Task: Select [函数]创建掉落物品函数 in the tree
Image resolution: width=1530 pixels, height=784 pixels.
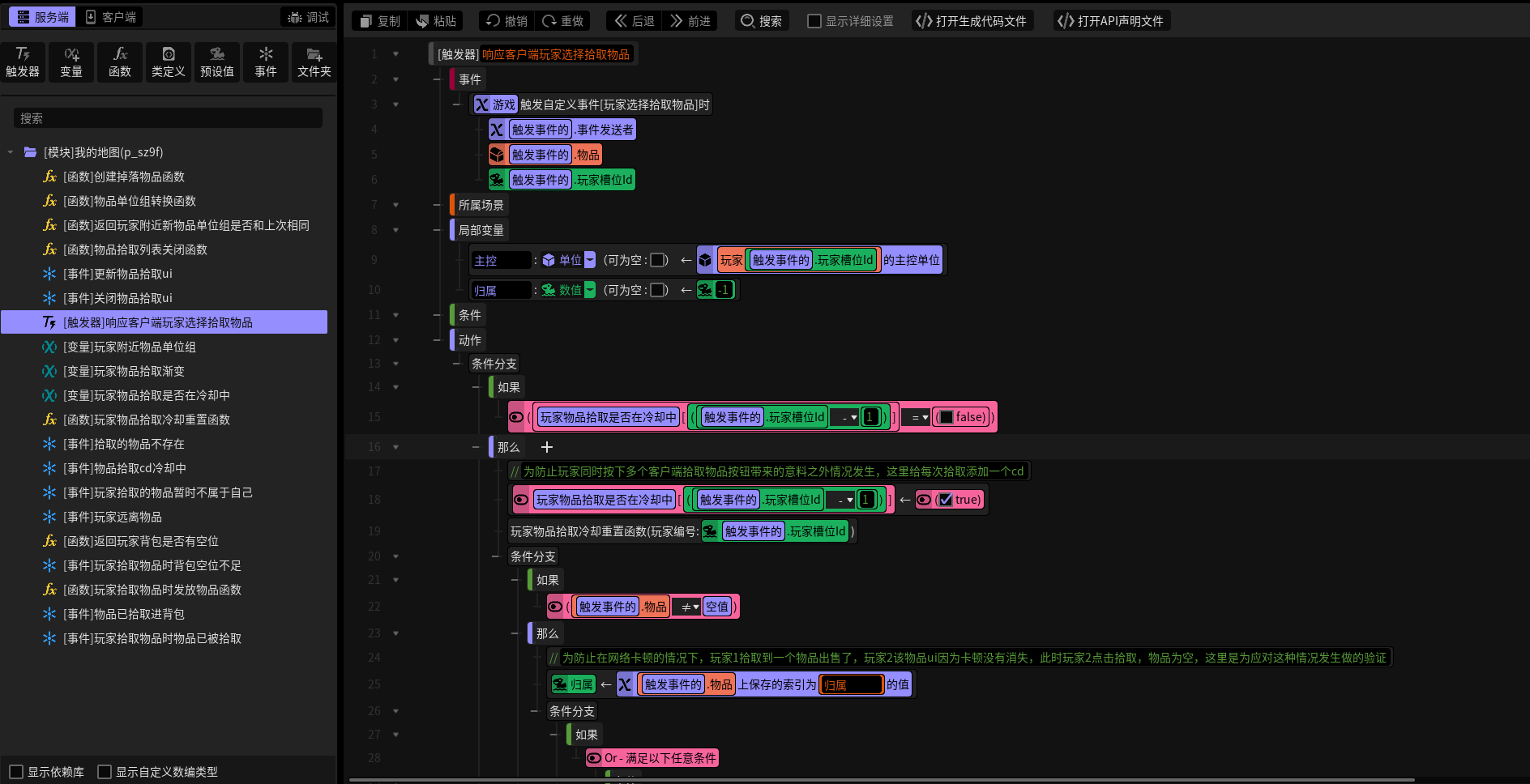Action: click(x=124, y=177)
